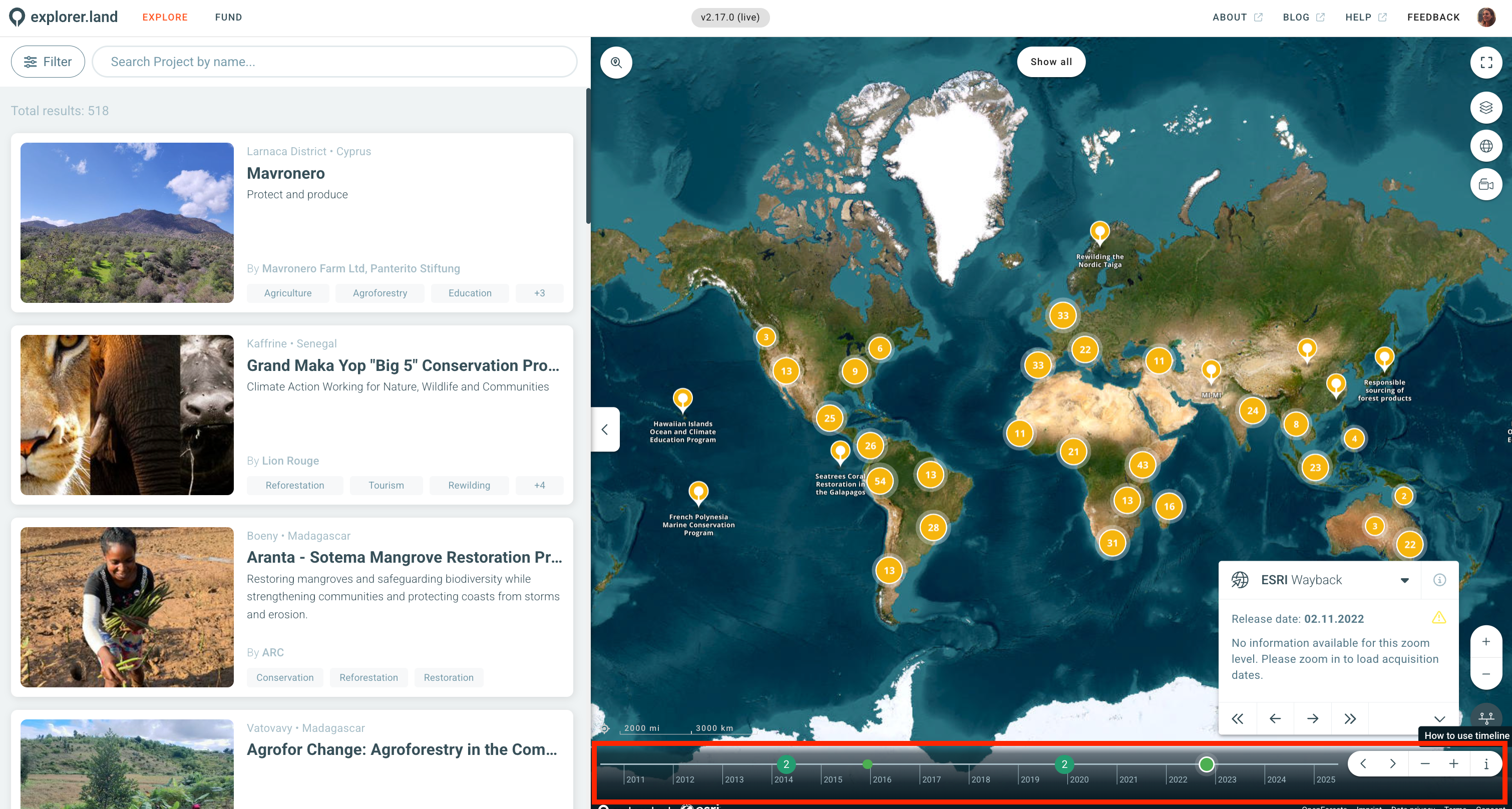Switch to the FUND tab
1512x809 pixels.
pos(228,17)
